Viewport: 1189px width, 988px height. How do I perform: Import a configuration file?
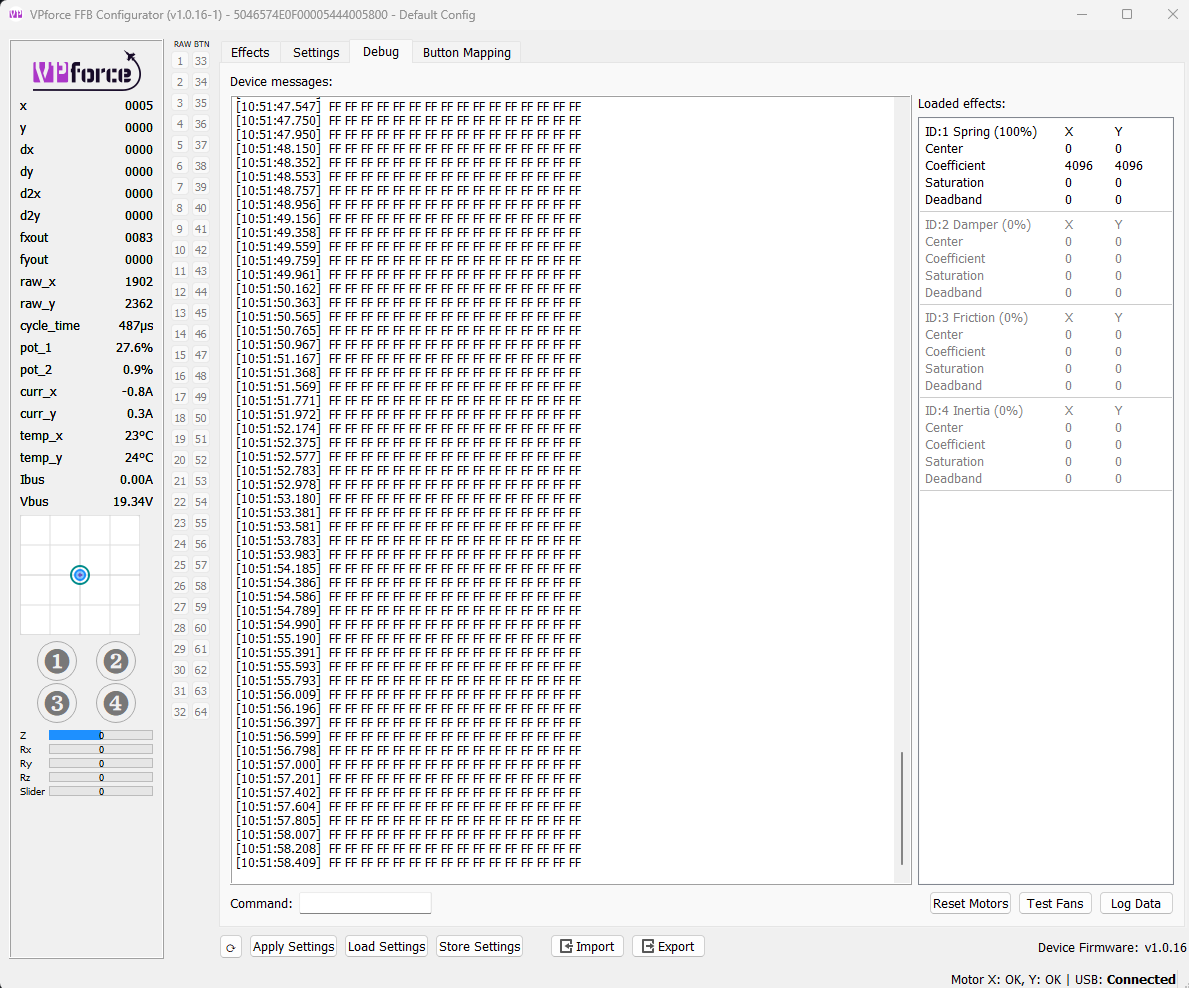587,946
